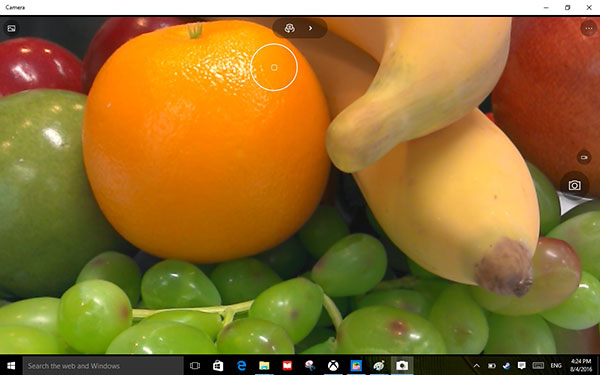Click the Search the web and Windows box
The image size is (600, 375).
coord(103,366)
